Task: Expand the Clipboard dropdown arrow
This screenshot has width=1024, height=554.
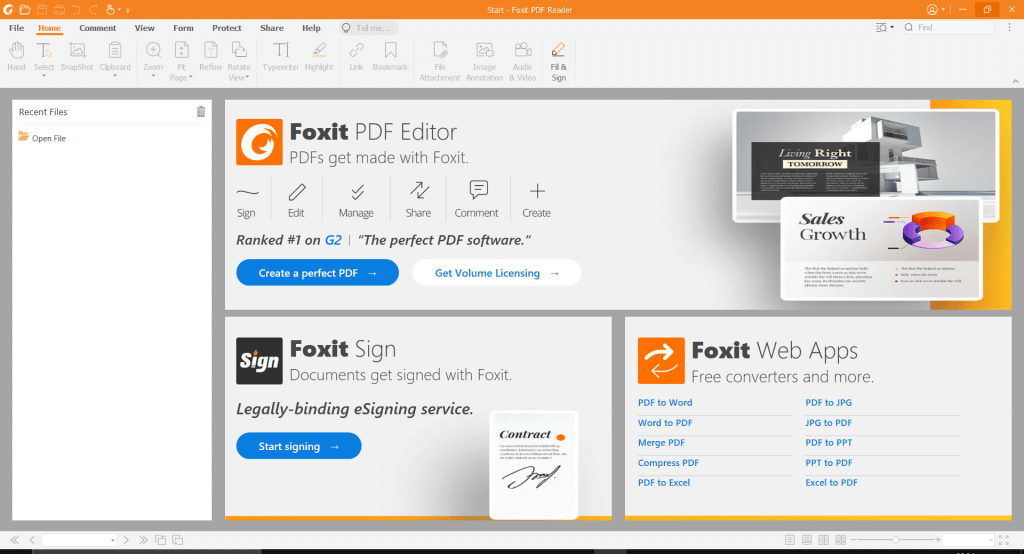Action: point(115,76)
